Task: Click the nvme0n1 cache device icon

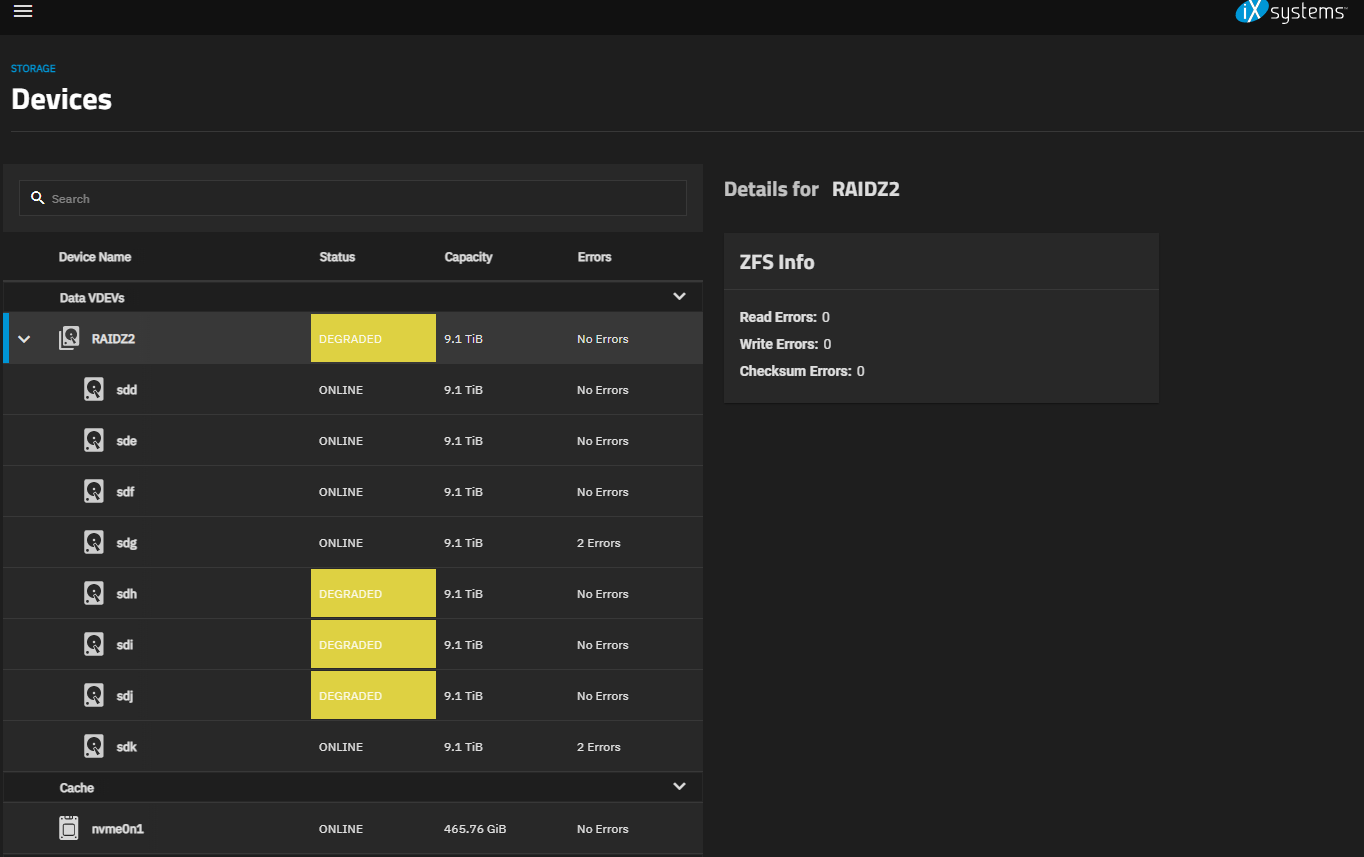Action: pyautogui.click(x=69, y=828)
